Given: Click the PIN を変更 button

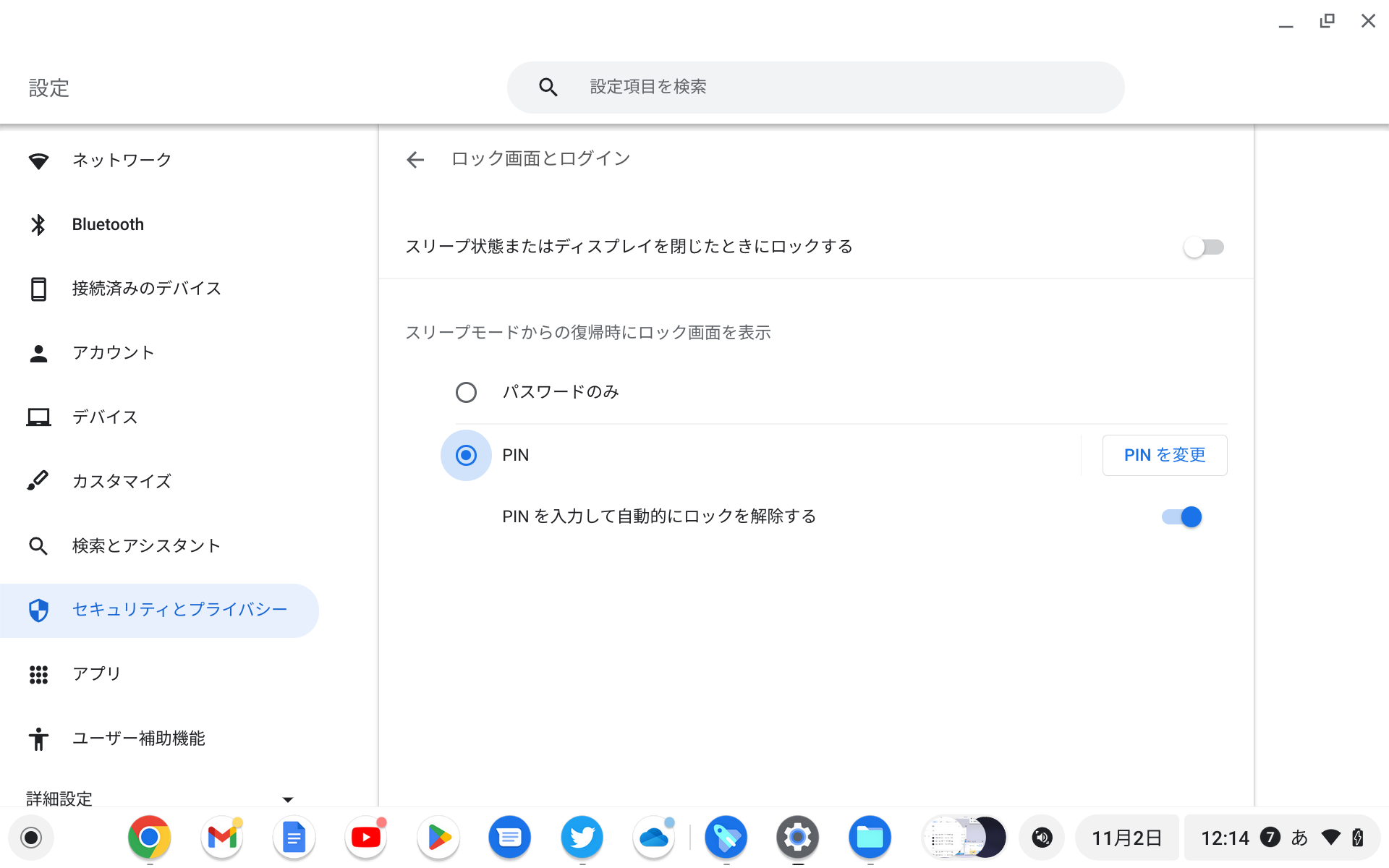Looking at the screenshot, I should [x=1164, y=455].
